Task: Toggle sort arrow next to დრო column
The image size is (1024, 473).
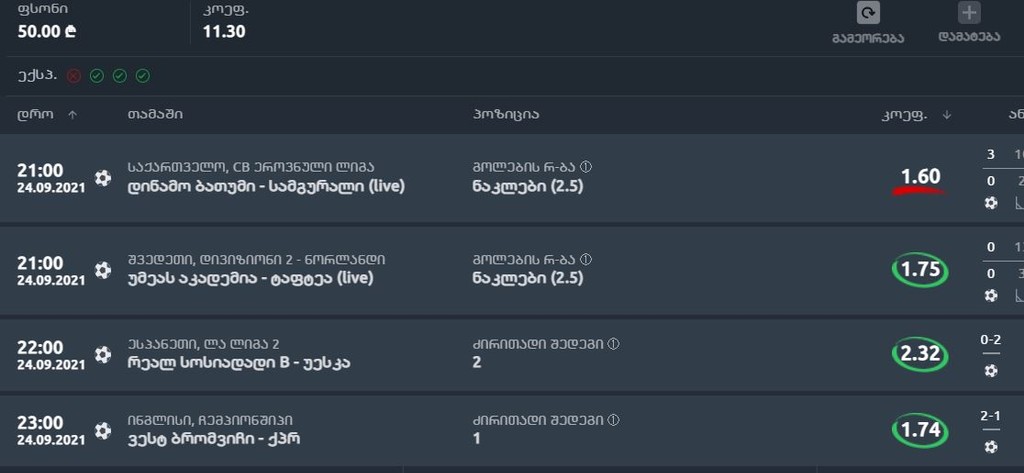Action: 72,115
